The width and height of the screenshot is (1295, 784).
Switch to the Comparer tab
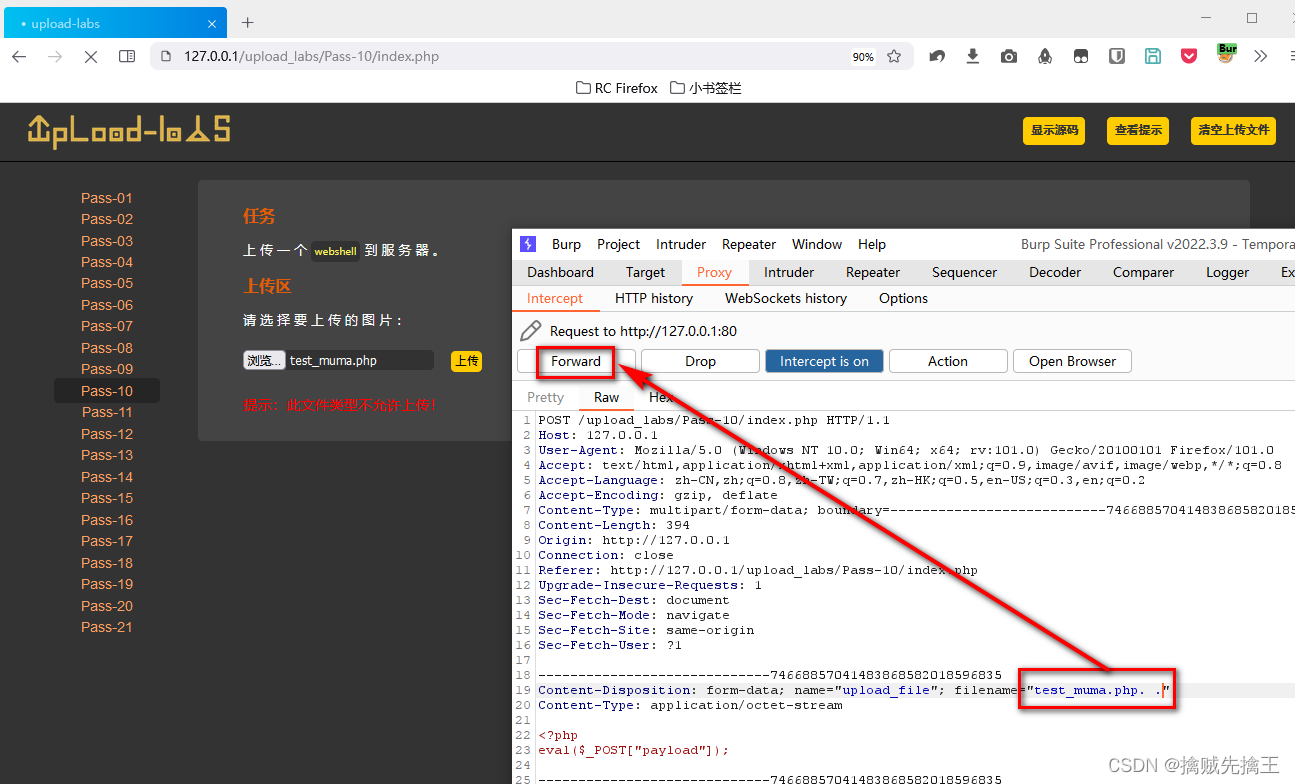(x=1144, y=272)
